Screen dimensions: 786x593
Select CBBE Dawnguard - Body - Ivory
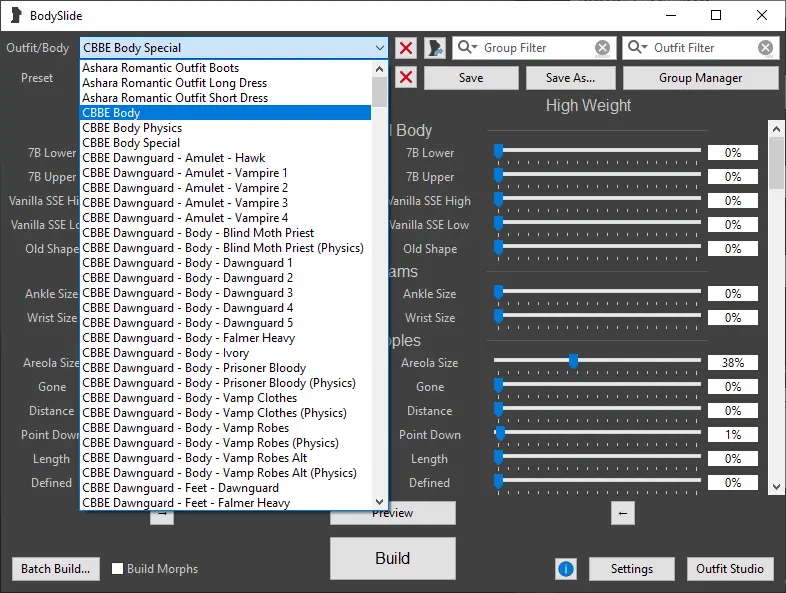point(226,353)
